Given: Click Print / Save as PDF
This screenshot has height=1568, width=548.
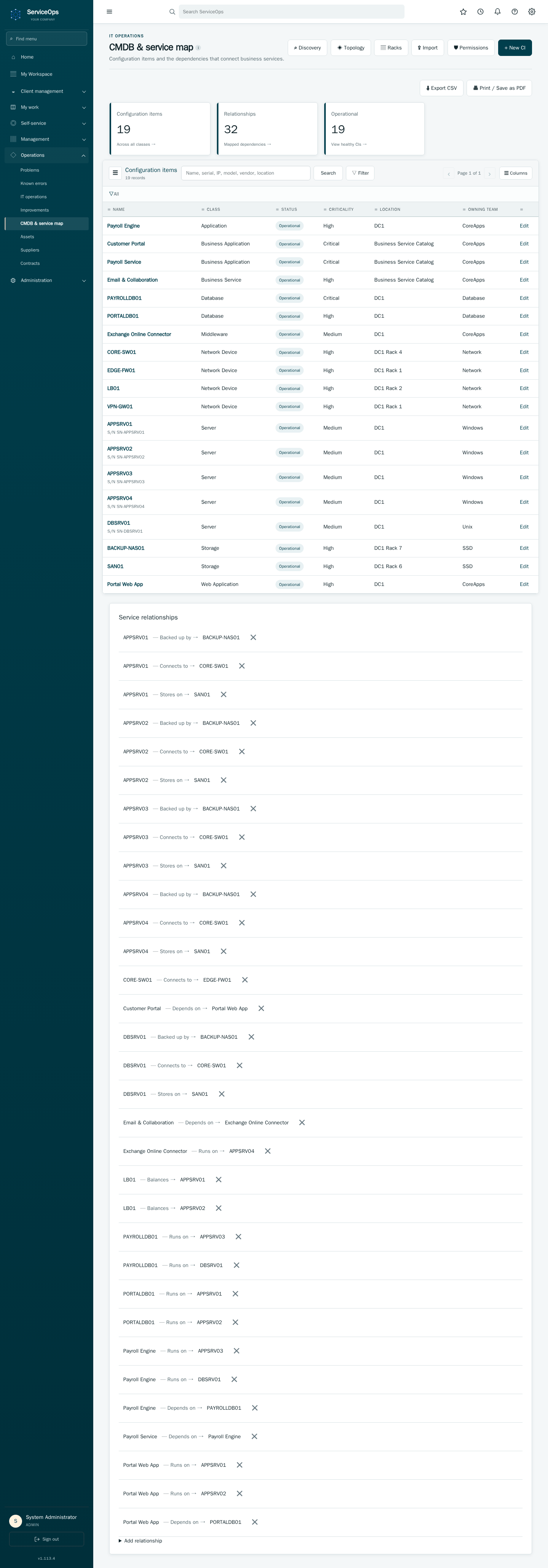Looking at the screenshot, I should (x=499, y=88).
